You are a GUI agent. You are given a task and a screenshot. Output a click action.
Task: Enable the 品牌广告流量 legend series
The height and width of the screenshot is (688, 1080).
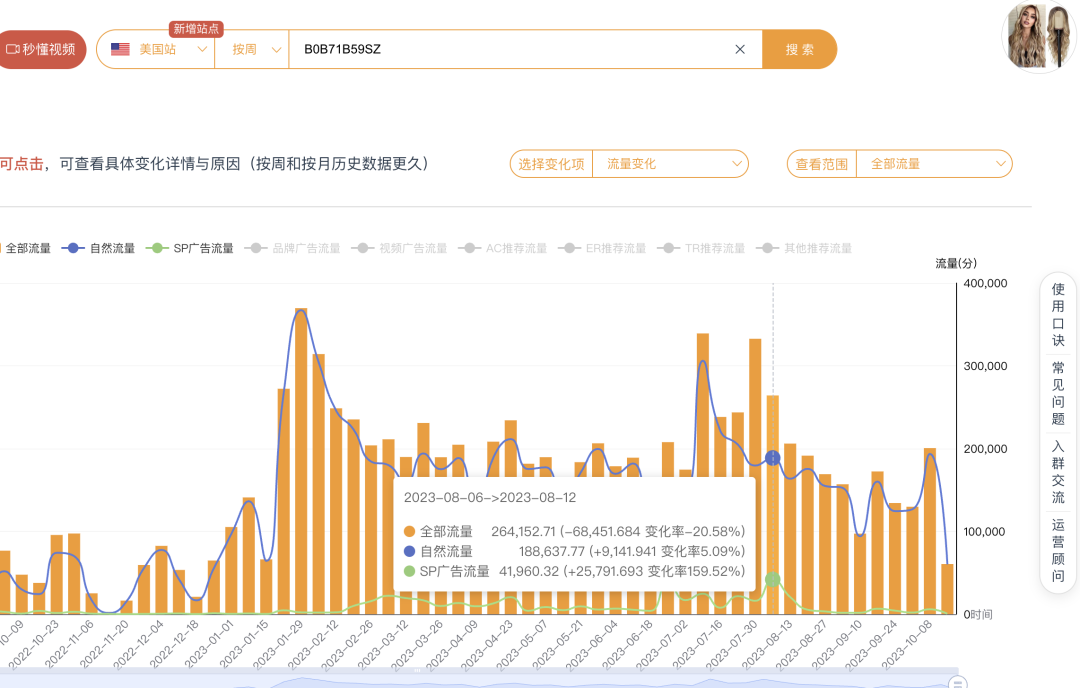click(293, 249)
